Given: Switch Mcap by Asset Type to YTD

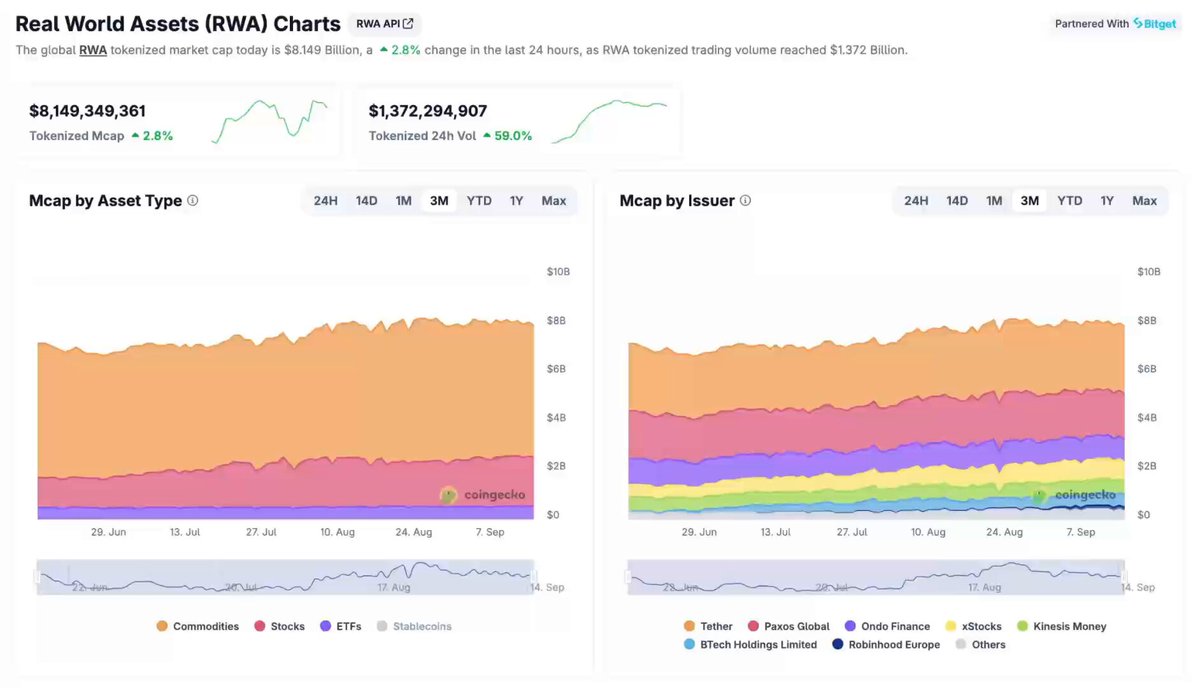Looking at the screenshot, I should [x=479, y=201].
